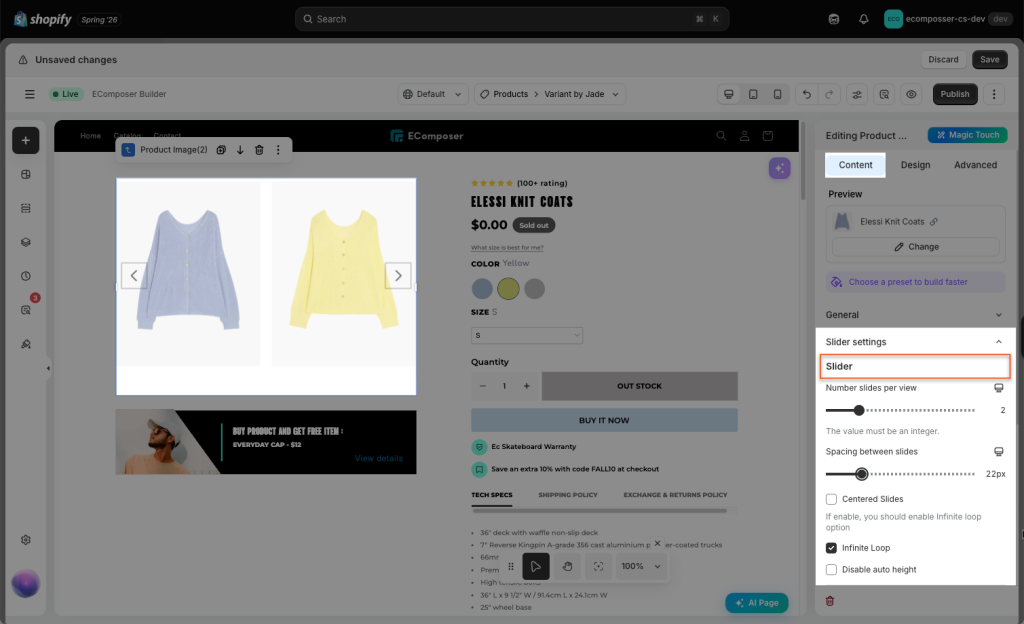The image size is (1024, 624).
Task: Open the design brush tool in sidebar
Action: click(x=25, y=344)
